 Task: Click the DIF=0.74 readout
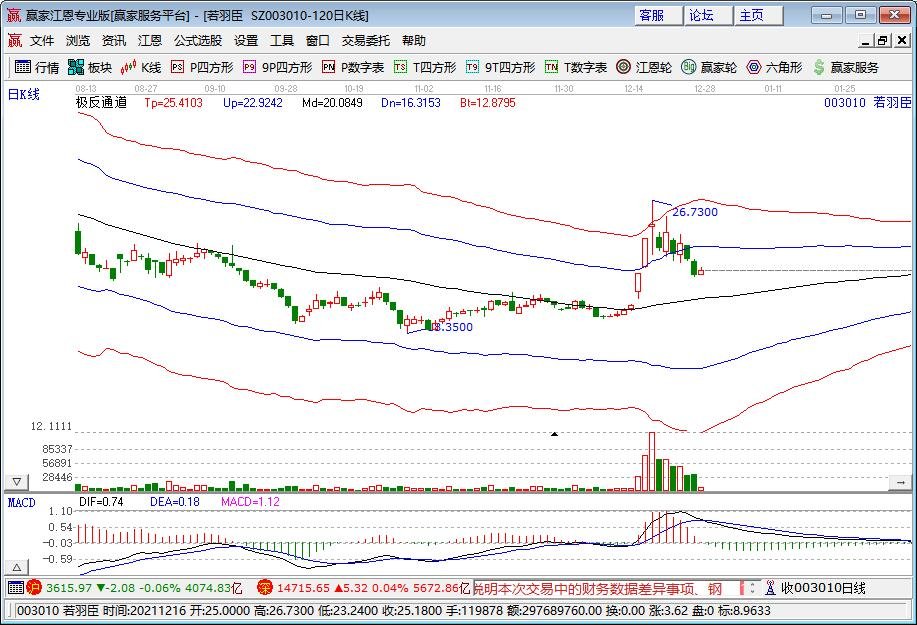tap(101, 502)
